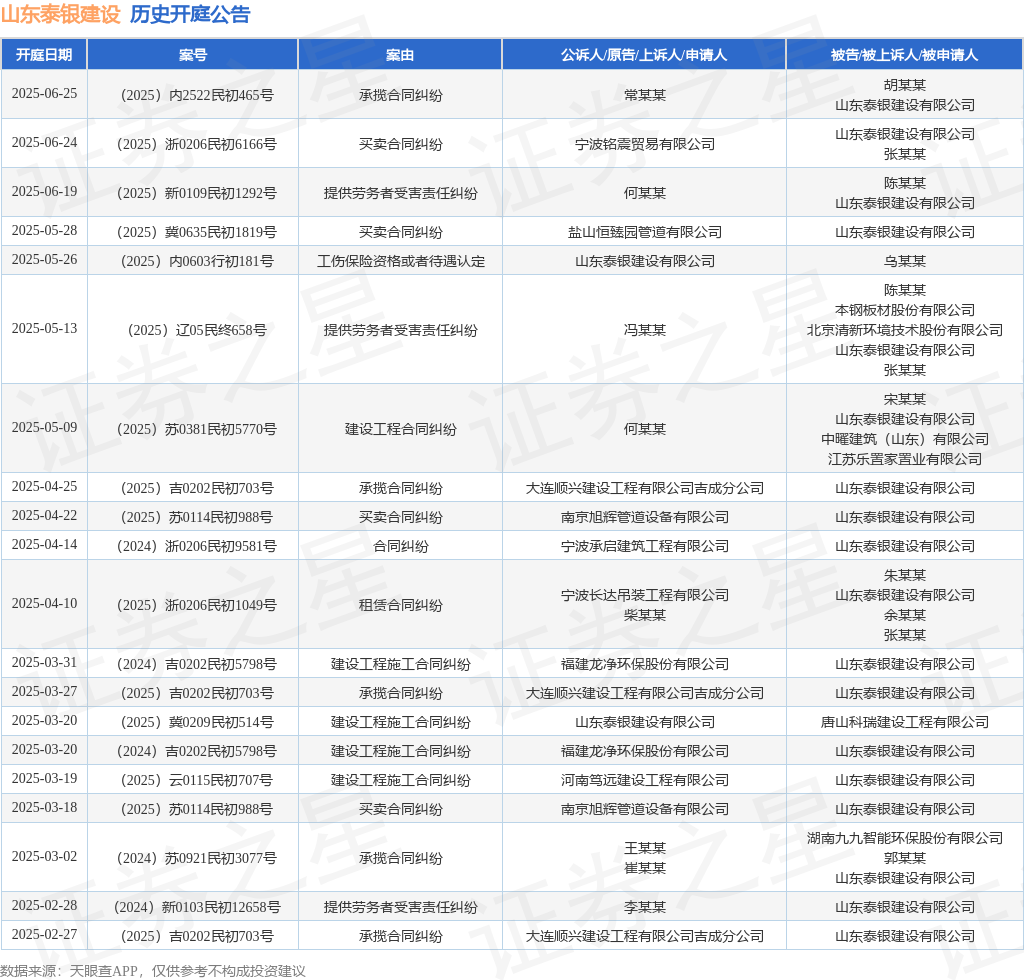The height and width of the screenshot is (980, 1024).
Task: Click defendant 江苏乐置家置业有限公司
Action: tap(904, 460)
